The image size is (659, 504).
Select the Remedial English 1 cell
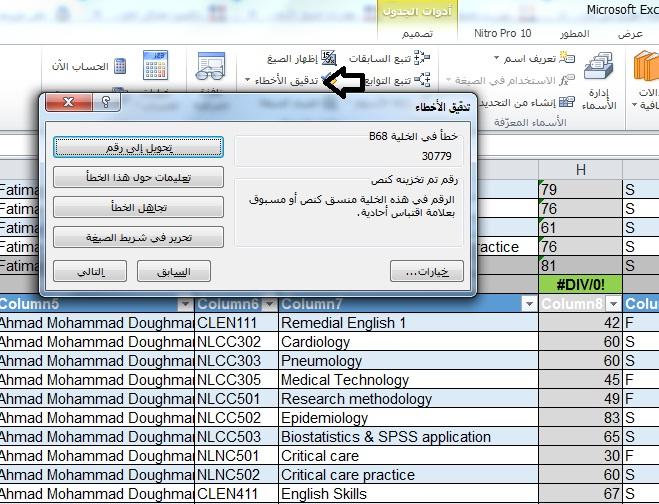[x=408, y=323]
